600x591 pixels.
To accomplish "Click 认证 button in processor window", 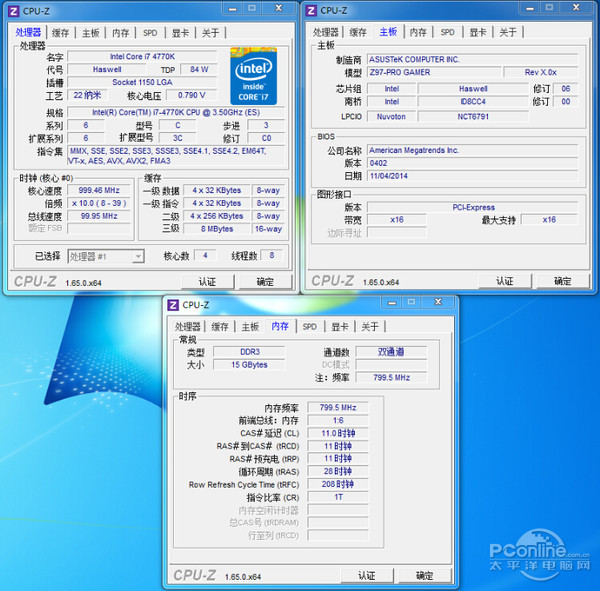I will [x=207, y=282].
